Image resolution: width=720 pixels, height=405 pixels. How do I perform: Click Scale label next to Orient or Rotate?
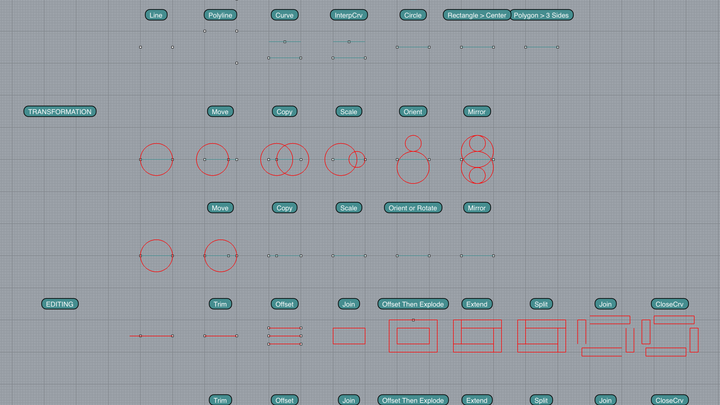click(349, 208)
